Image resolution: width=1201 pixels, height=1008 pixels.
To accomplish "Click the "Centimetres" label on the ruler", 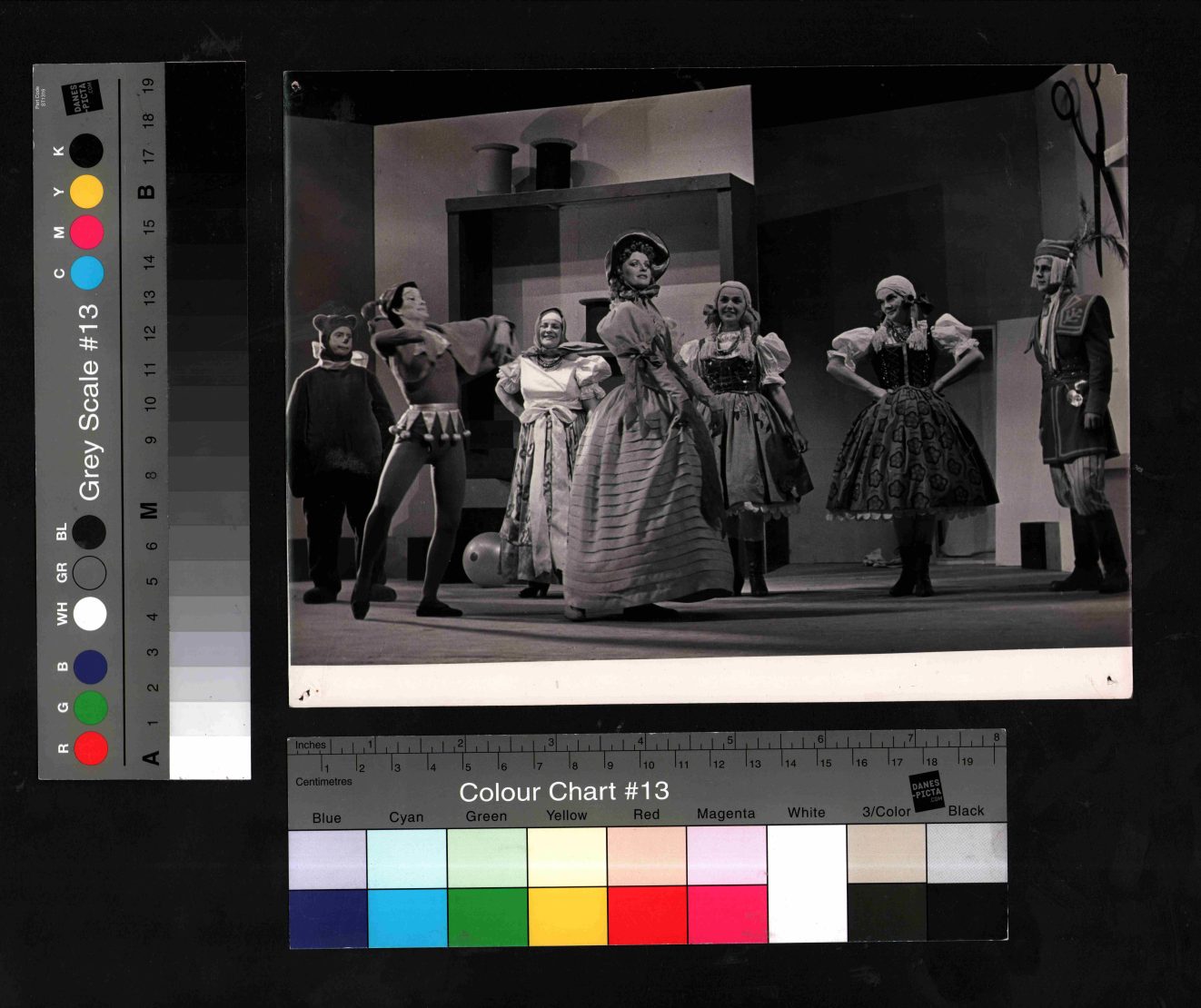I will (323, 781).
